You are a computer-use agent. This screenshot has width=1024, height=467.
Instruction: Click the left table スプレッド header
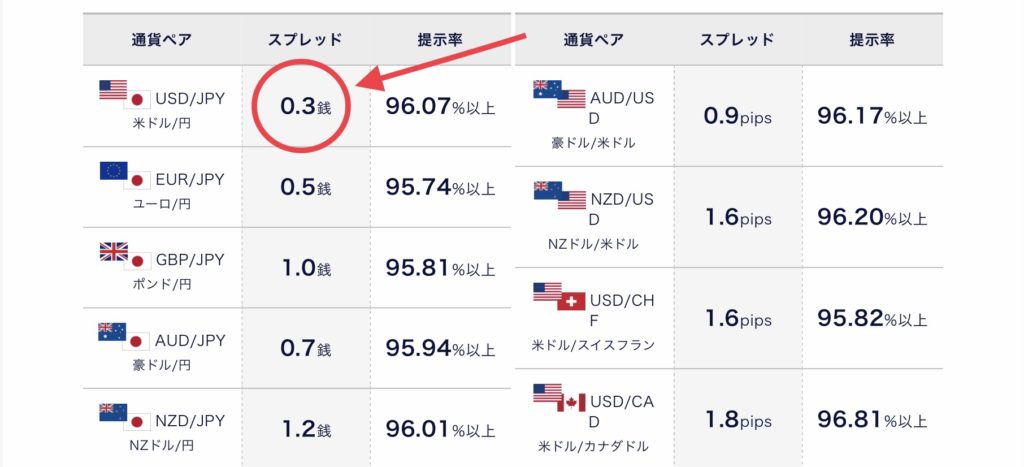click(x=306, y=39)
